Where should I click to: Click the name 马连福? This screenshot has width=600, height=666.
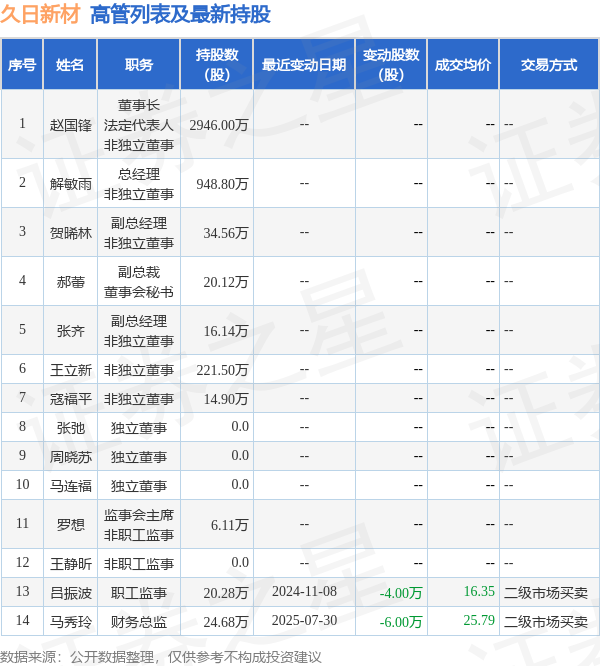click(70, 485)
